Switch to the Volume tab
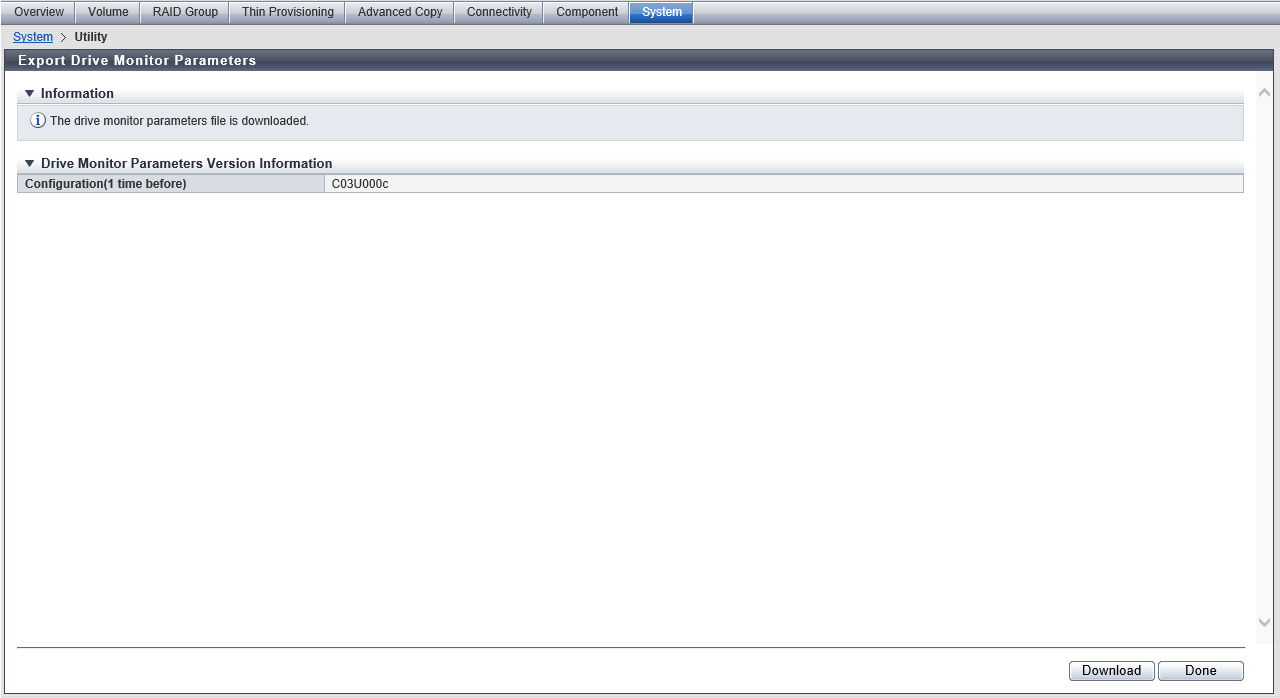 [x=108, y=12]
